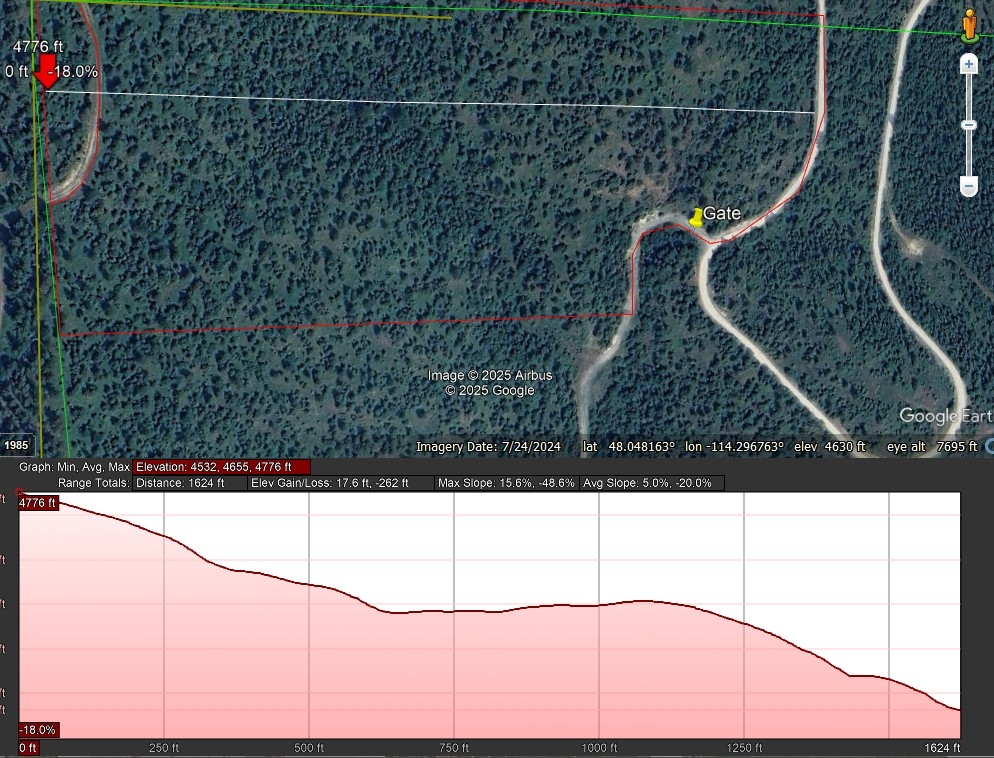Click the yellow Gate pushpin placemark
Screen dimensions: 994x758
696,217
